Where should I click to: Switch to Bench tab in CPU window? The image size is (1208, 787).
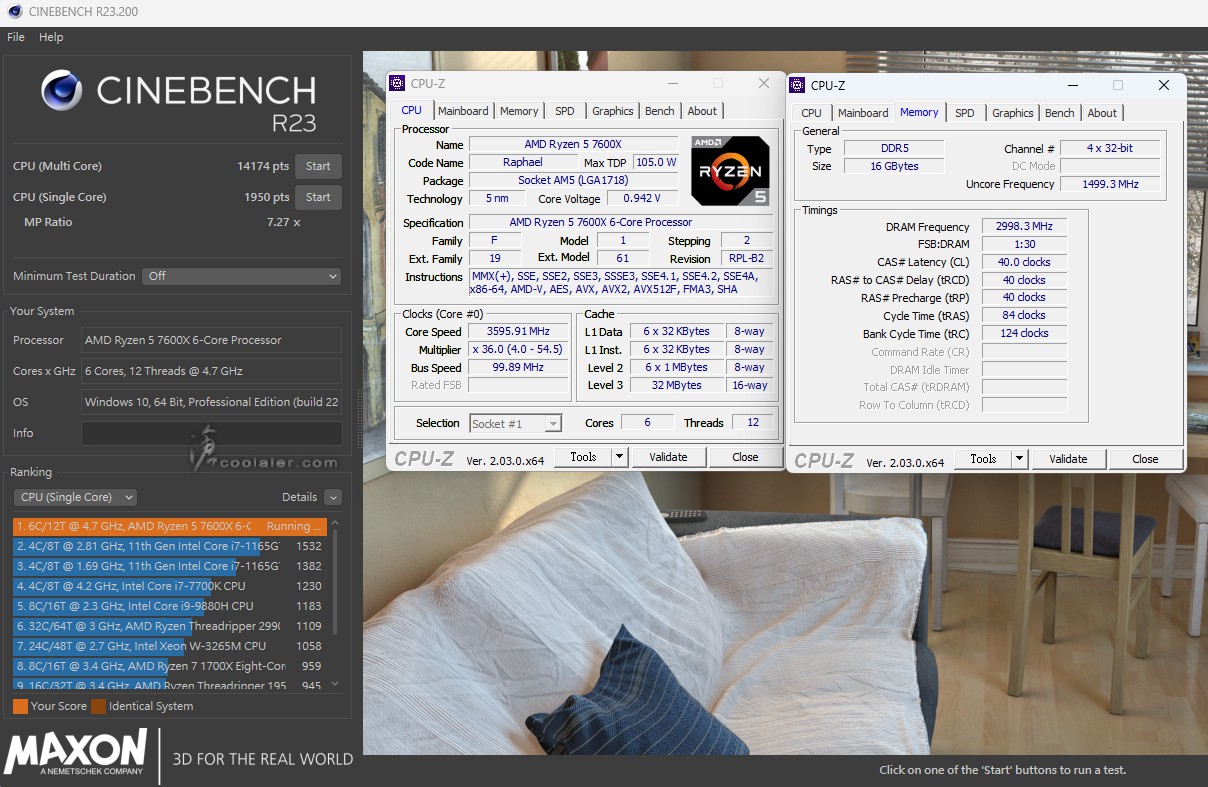pyautogui.click(x=660, y=111)
